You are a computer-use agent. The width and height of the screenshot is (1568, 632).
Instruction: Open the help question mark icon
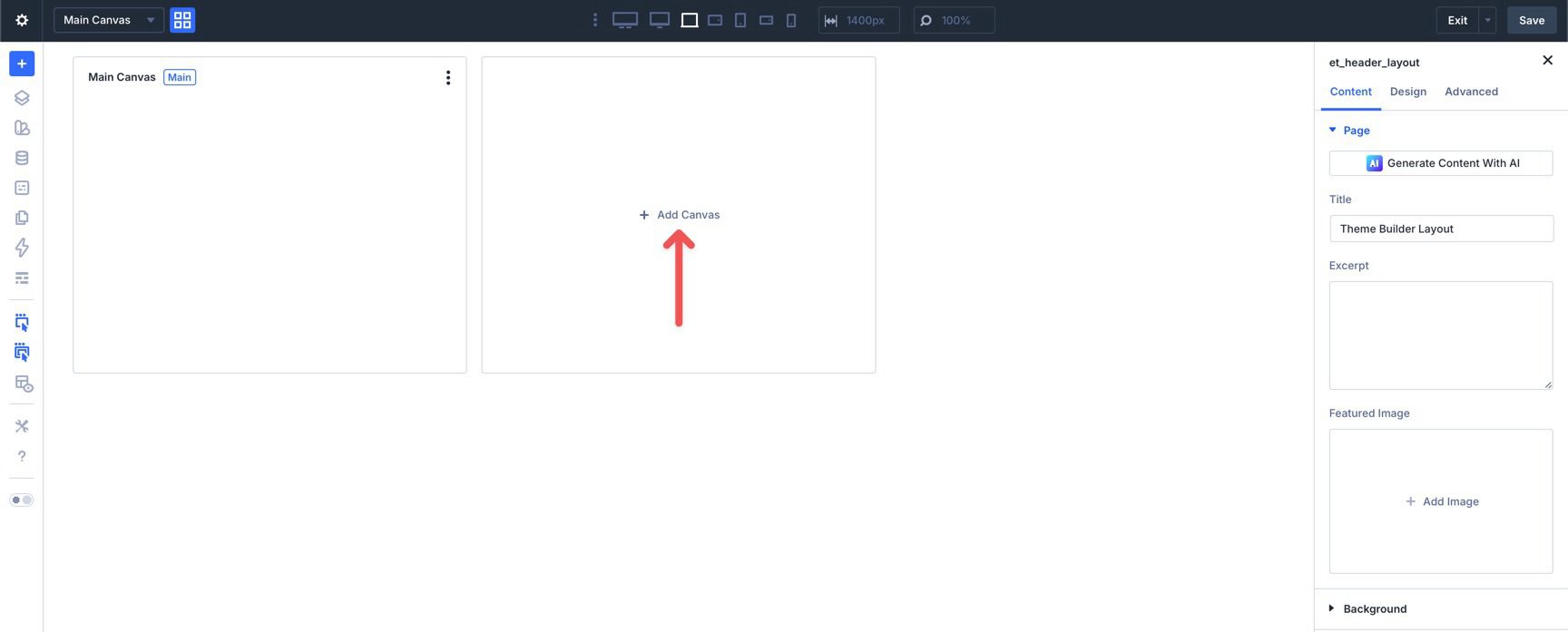point(22,456)
